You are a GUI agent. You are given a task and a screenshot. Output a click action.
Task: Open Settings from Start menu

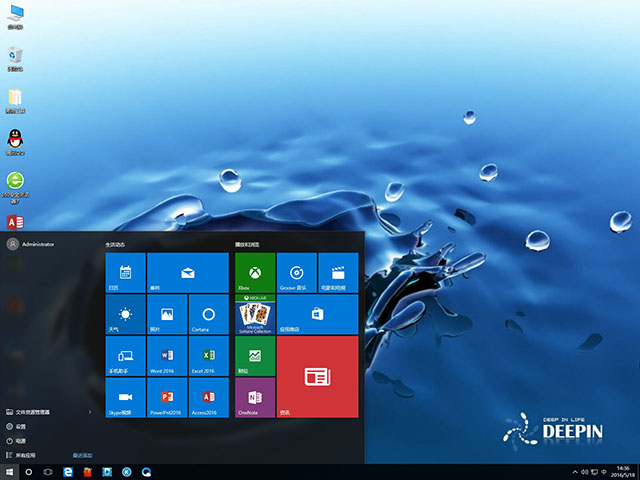(20, 426)
